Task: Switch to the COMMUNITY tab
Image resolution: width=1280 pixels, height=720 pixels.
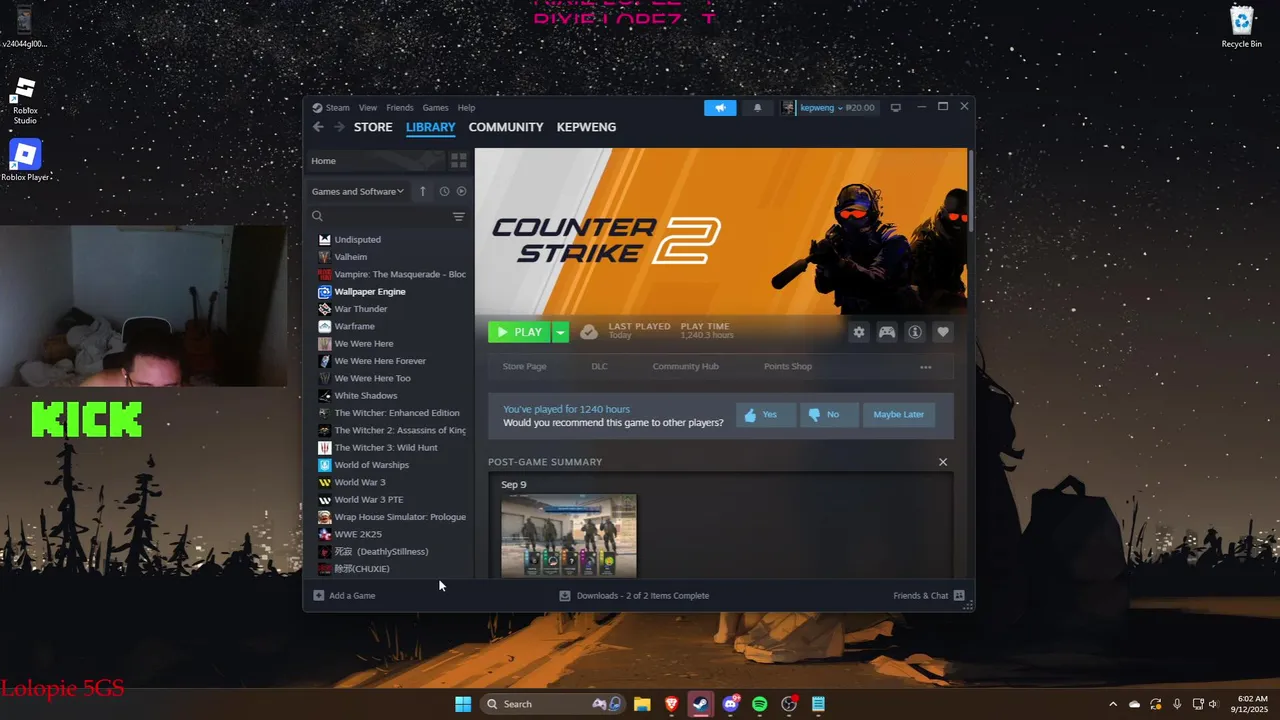Action: [x=506, y=127]
